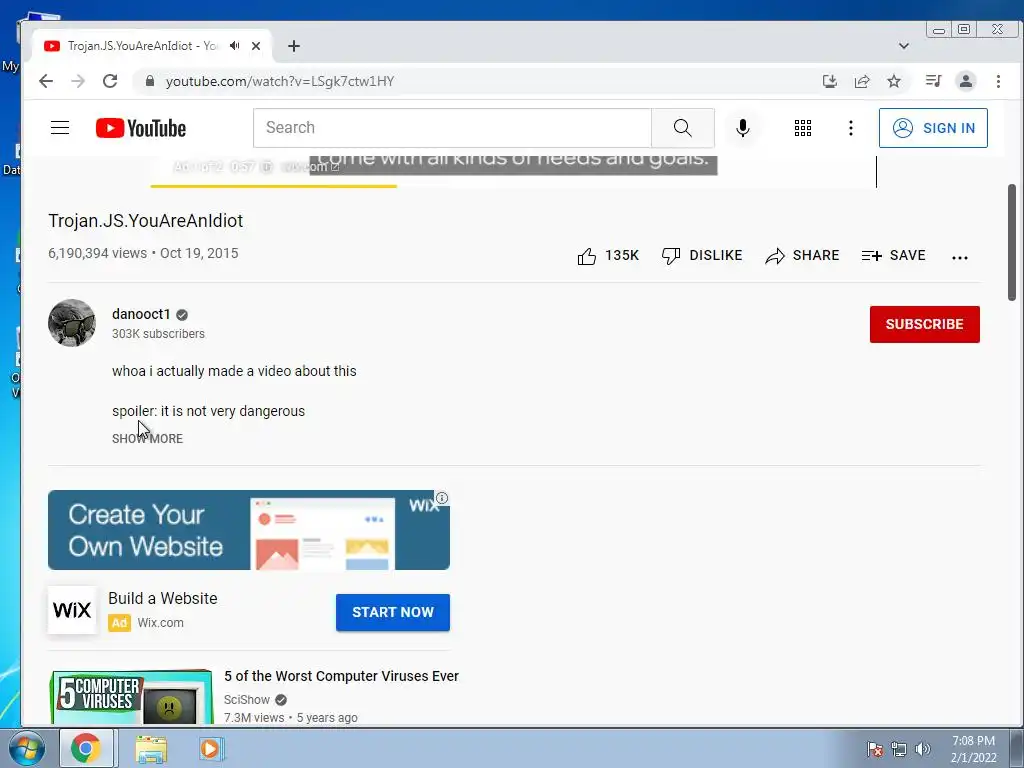Open Chrome profile avatar

(965, 81)
